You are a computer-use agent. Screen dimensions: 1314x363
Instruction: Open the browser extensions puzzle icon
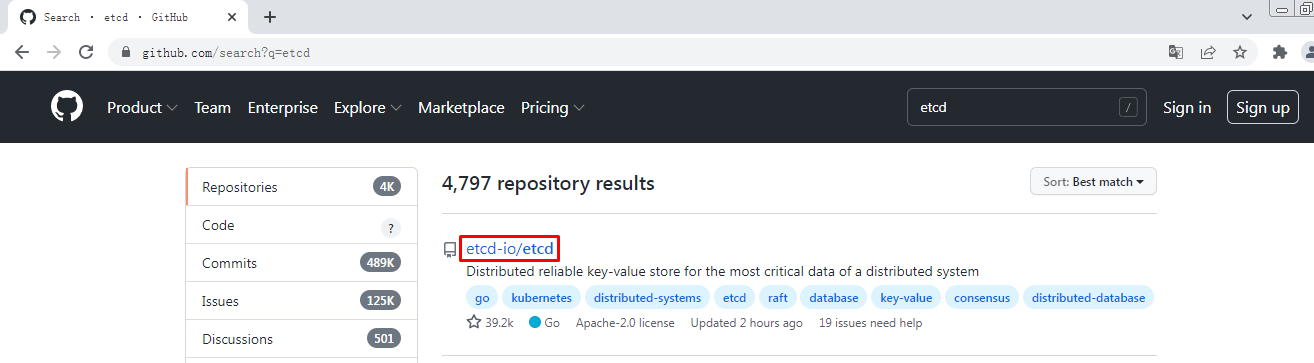coord(1279,52)
